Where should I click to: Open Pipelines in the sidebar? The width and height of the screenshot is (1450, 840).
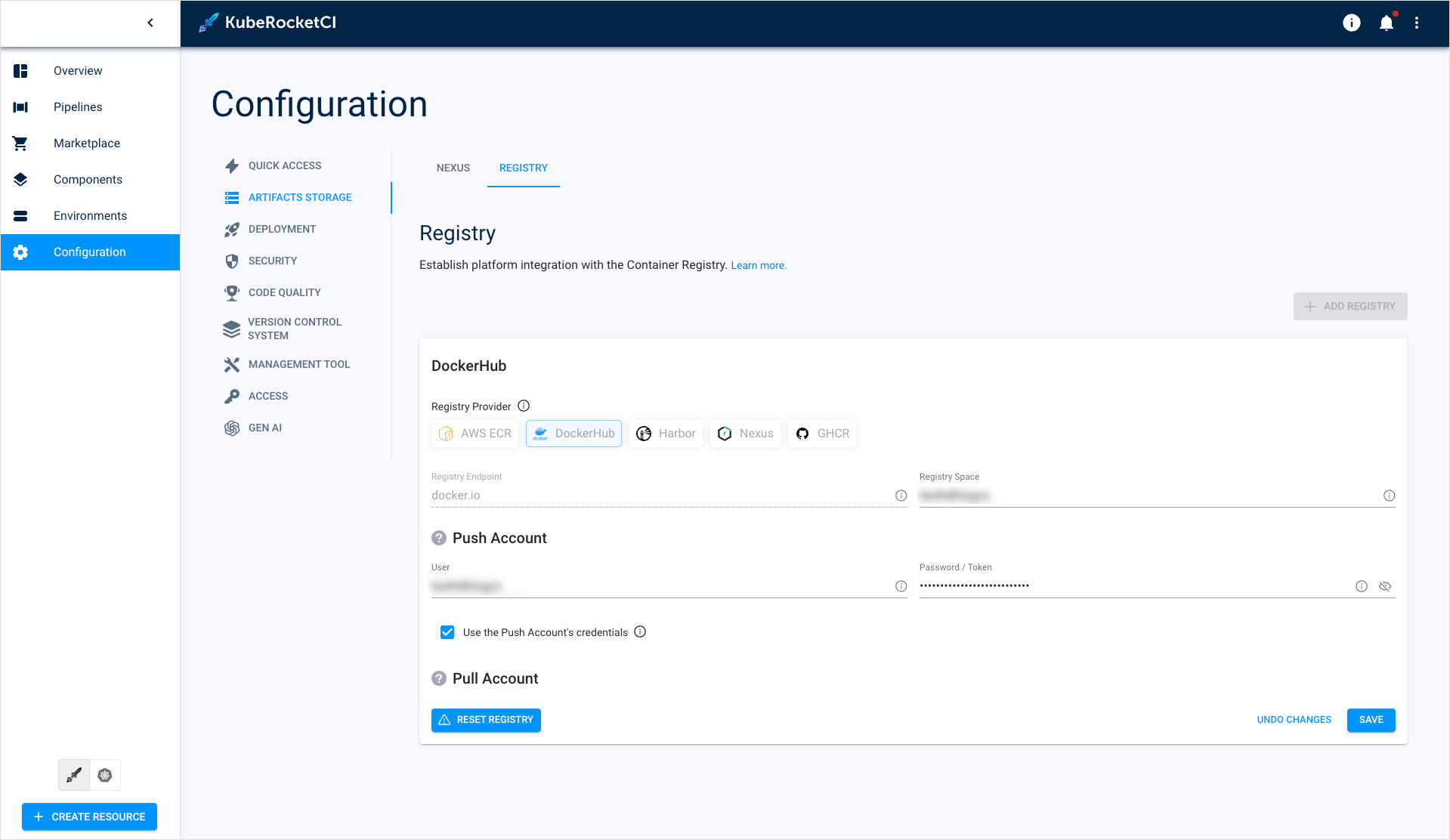point(90,107)
